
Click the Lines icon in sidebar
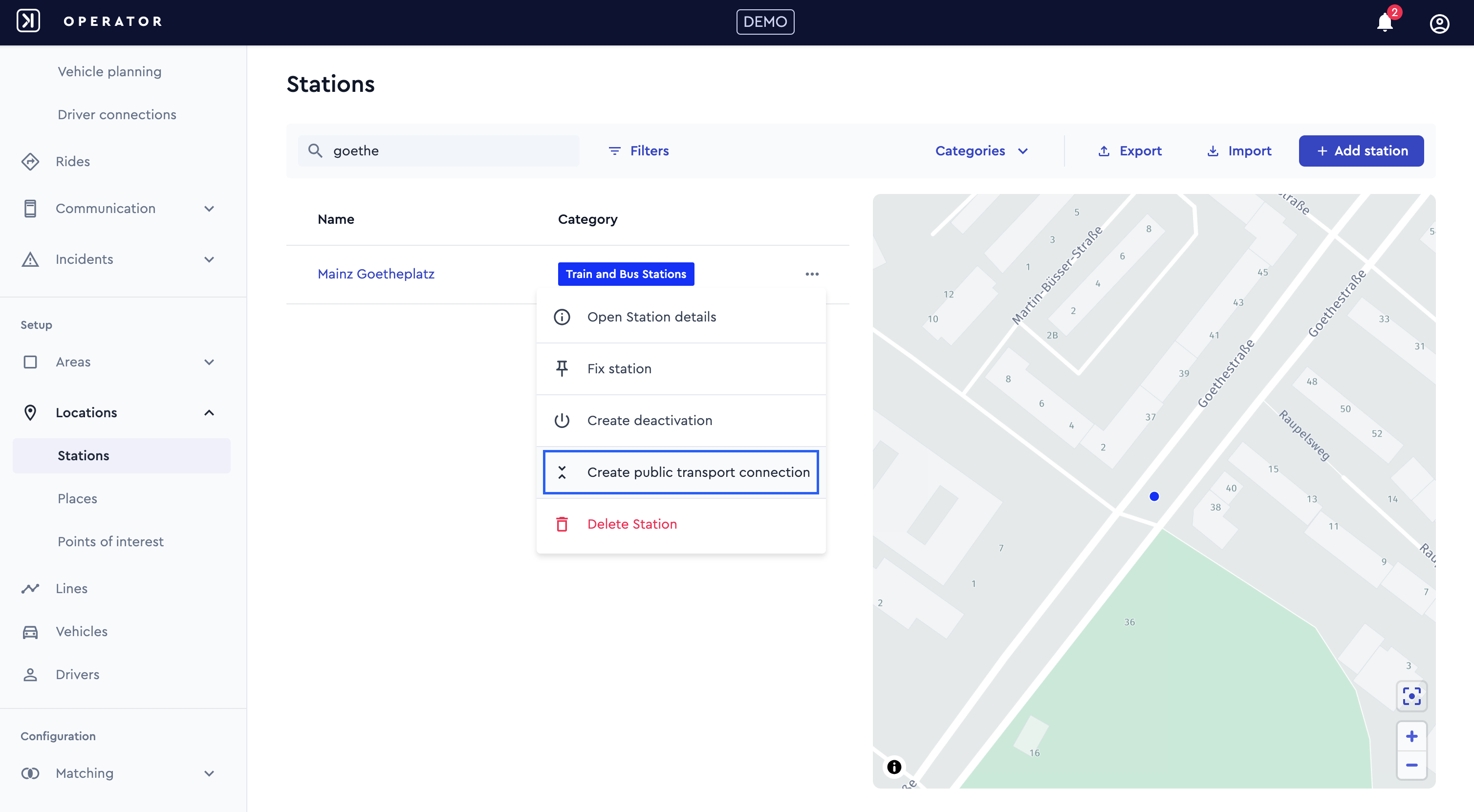30,588
